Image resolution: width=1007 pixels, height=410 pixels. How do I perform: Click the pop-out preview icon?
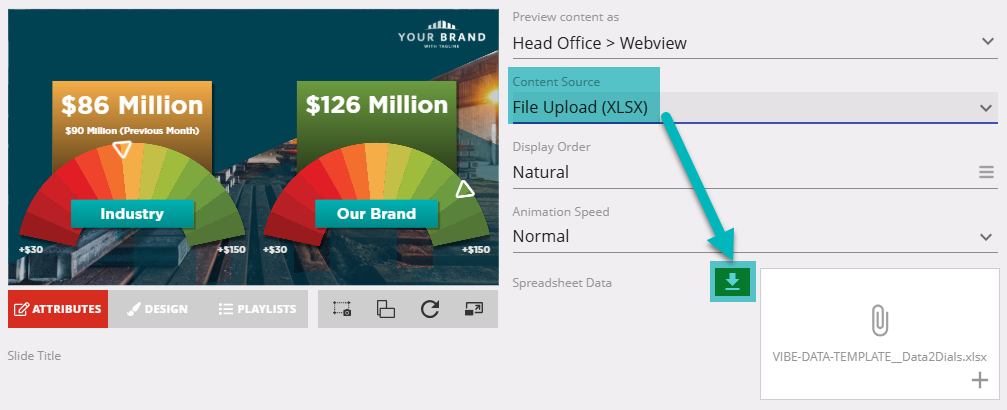[x=474, y=309]
